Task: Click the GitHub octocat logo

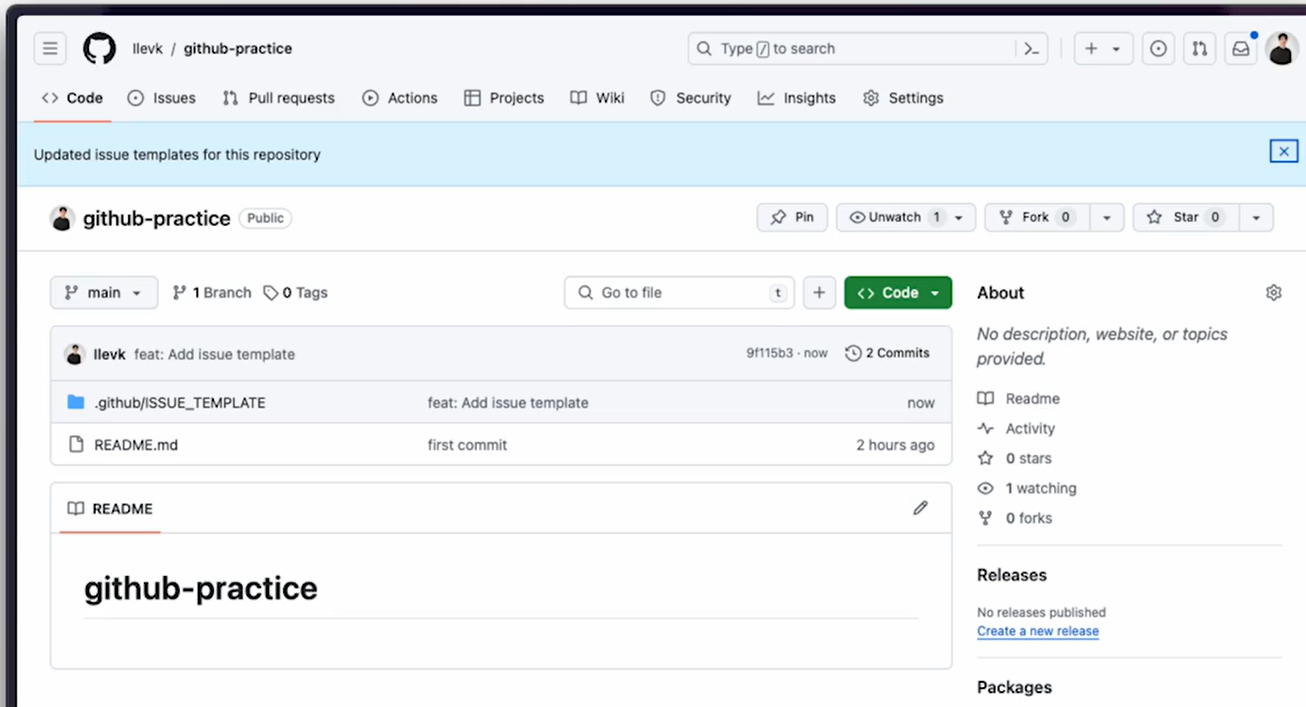Action: point(99,48)
